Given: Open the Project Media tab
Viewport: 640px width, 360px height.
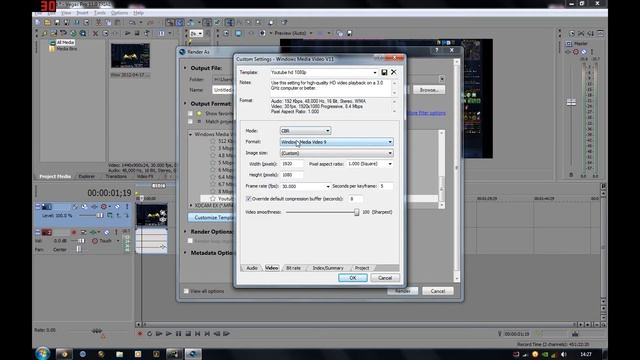Looking at the screenshot, I should tap(55, 176).
